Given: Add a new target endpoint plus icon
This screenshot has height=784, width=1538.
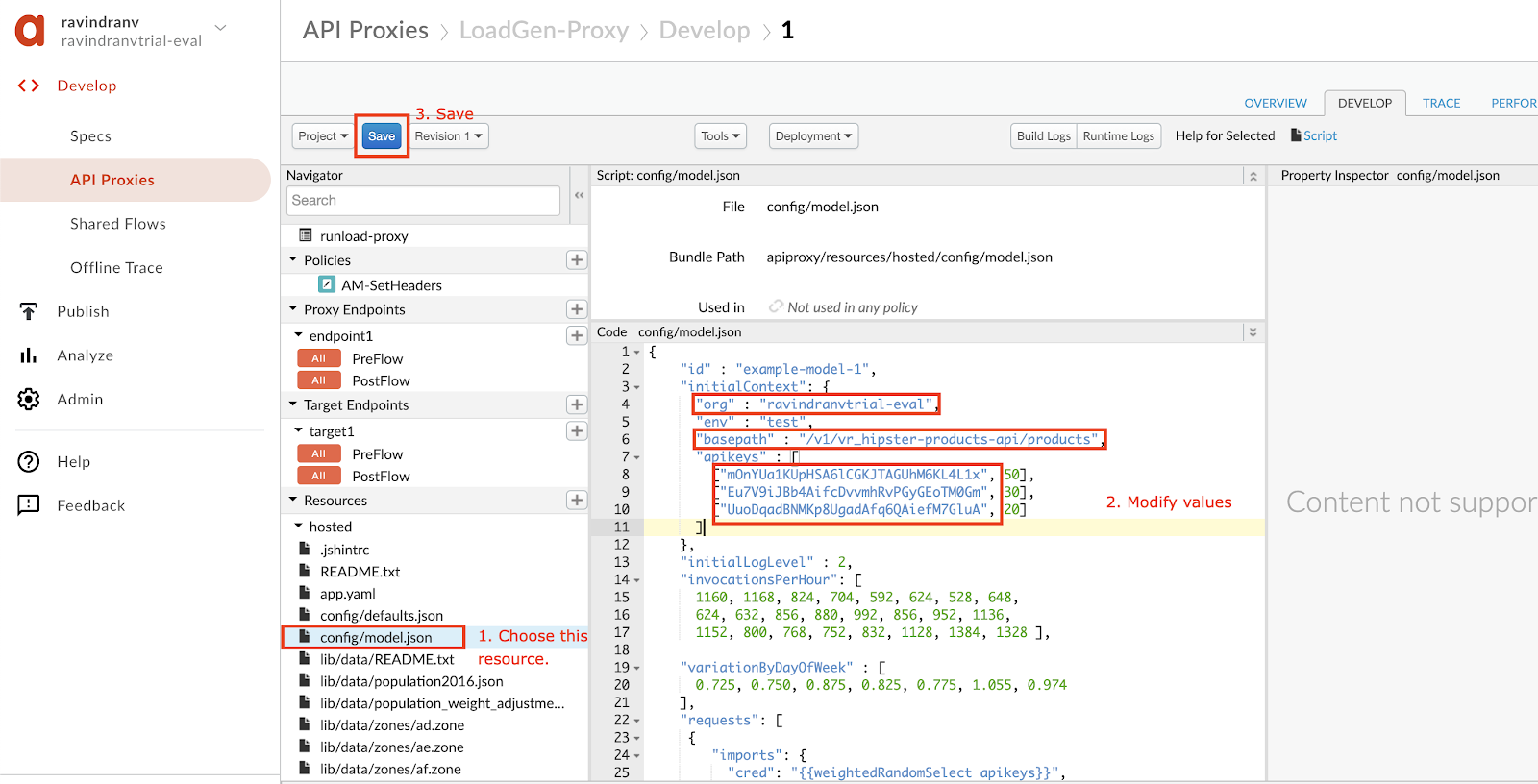Looking at the screenshot, I should pyautogui.click(x=577, y=405).
